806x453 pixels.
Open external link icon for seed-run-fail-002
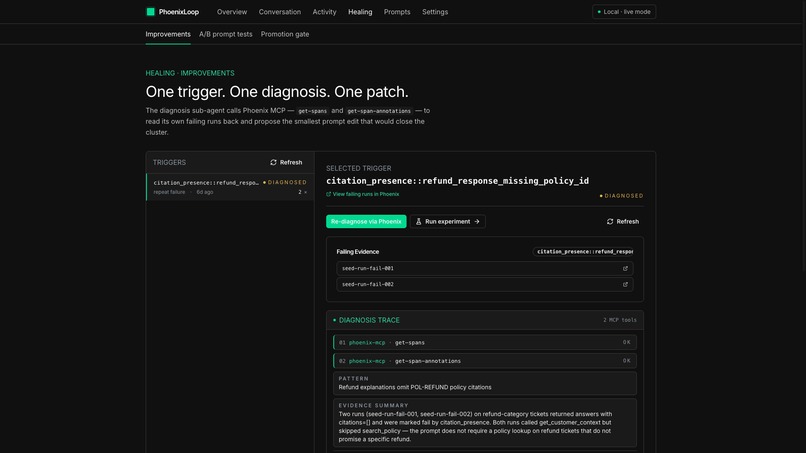click(625, 284)
